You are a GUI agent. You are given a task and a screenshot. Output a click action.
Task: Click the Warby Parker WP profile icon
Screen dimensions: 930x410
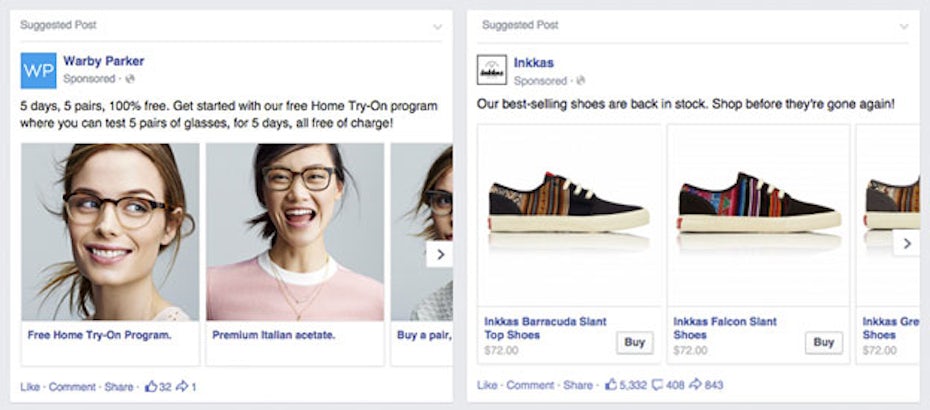click(38, 70)
